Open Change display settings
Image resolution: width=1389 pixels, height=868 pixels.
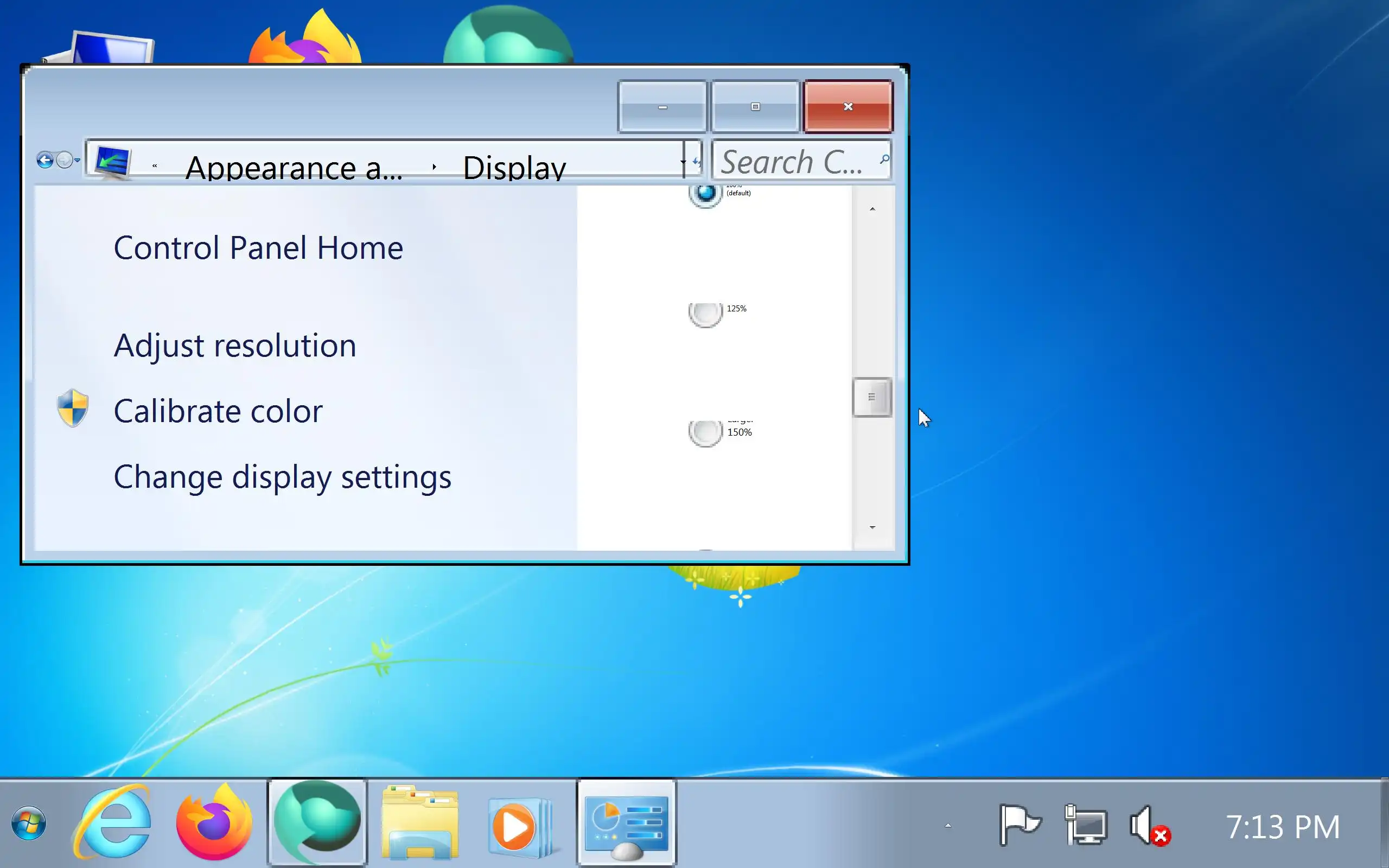(x=282, y=477)
